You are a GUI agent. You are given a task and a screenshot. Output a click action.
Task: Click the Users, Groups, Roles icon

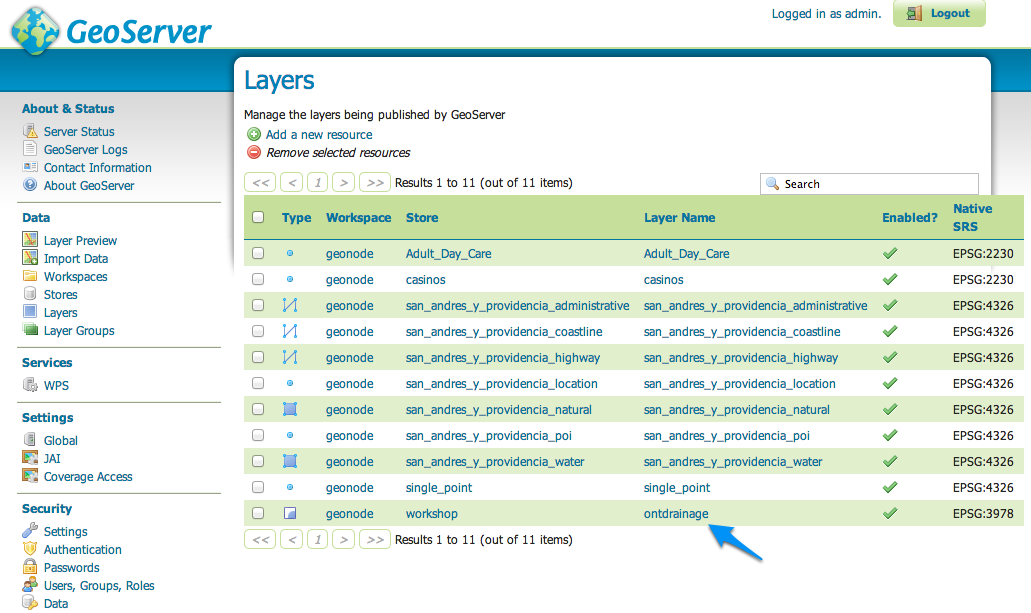(30, 585)
